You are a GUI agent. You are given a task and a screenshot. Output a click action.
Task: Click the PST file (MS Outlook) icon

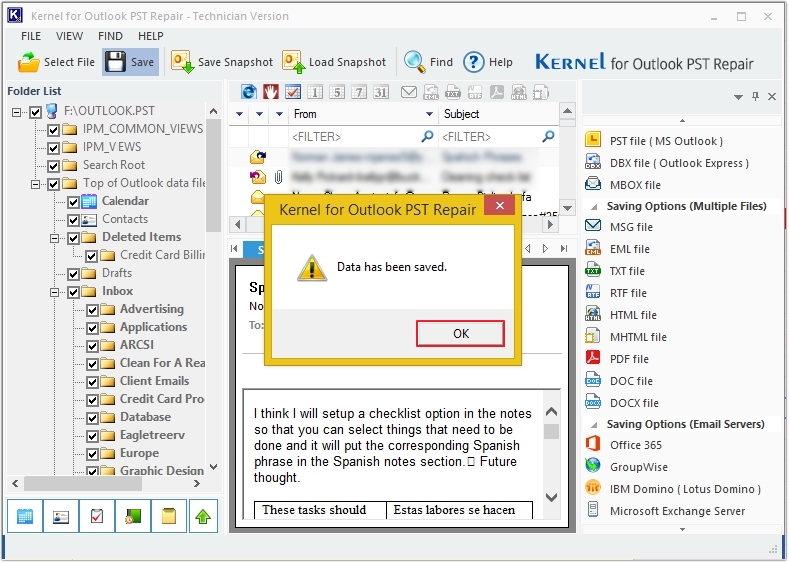coord(593,139)
